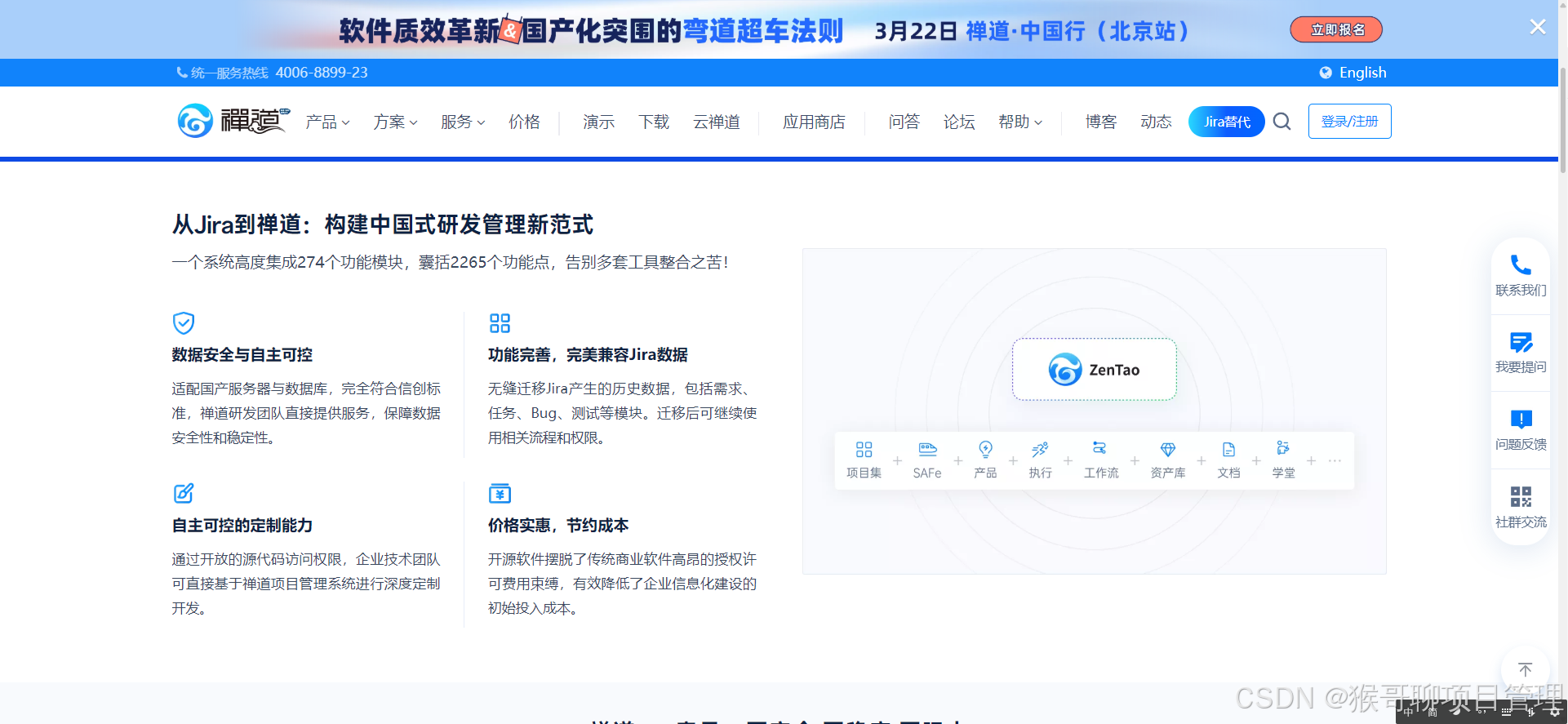This screenshot has width=1568, height=724.
Task: Click the 立即报名 banner button
Action: 1336,29
